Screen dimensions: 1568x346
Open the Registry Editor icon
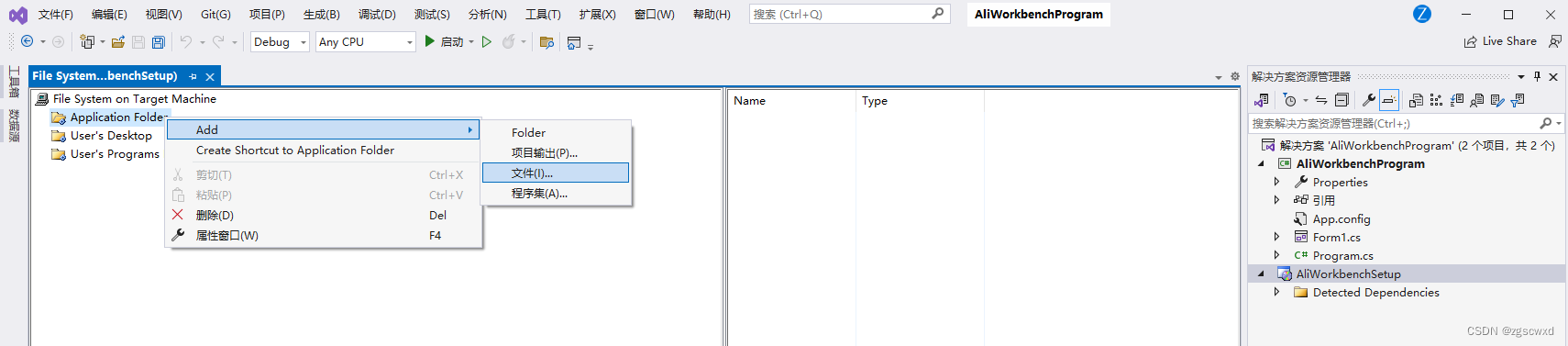[1436, 100]
